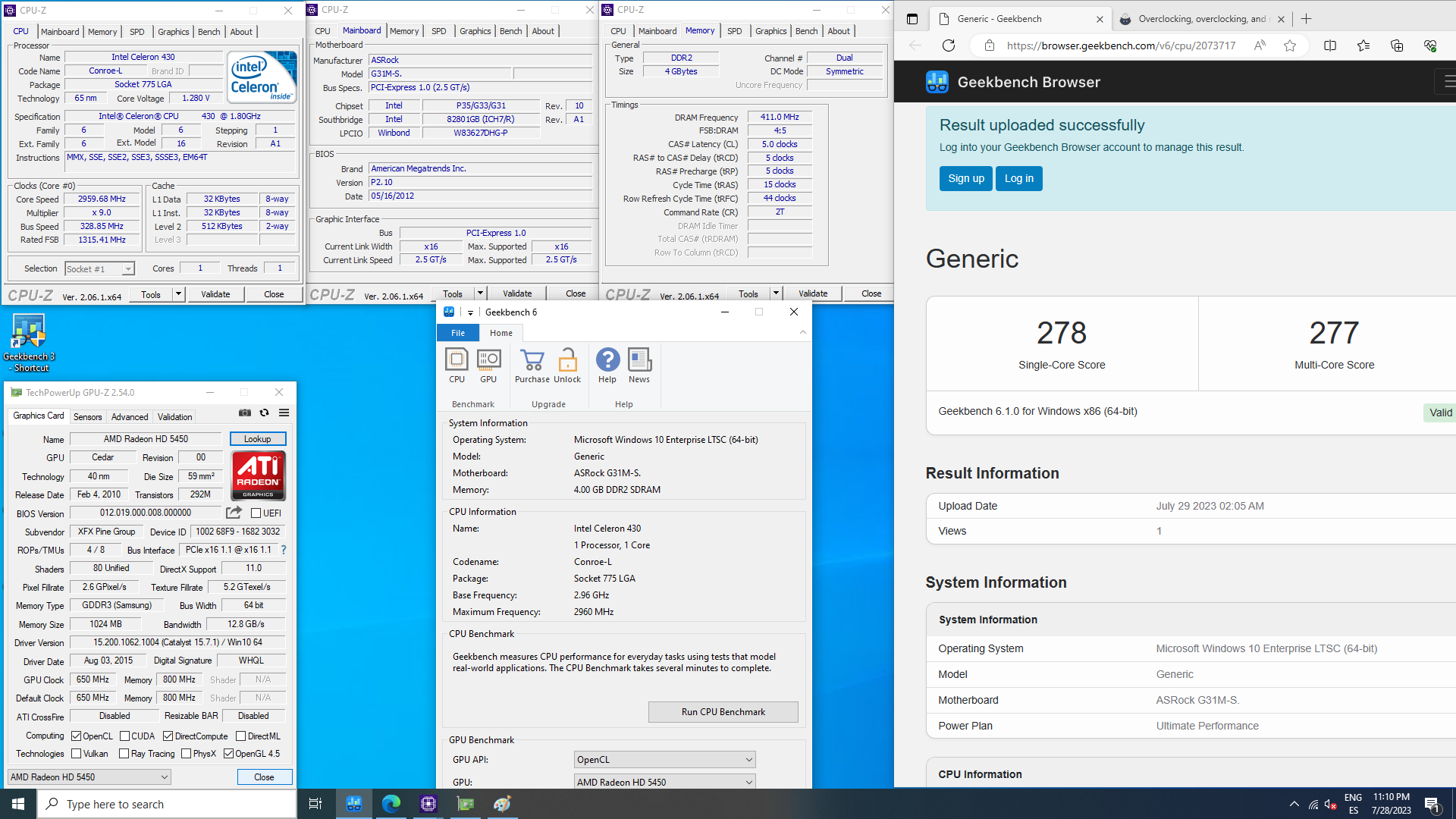Open the AMD Radeon HD 5450 dropdown in GPU-Z
Image resolution: width=1456 pixels, height=819 pixels.
pyautogui.click(x=89, y=777)
